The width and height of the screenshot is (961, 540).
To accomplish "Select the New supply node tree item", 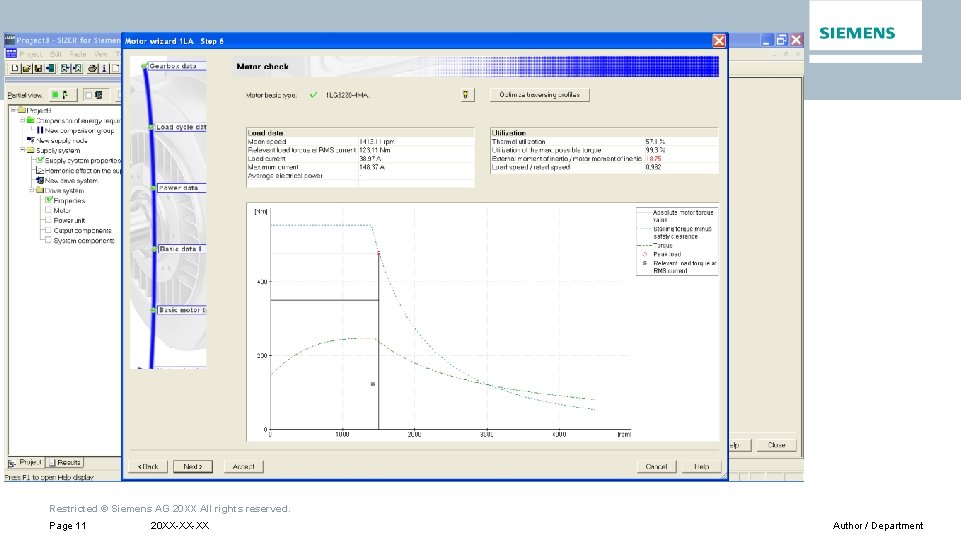I will click(61, 140).
